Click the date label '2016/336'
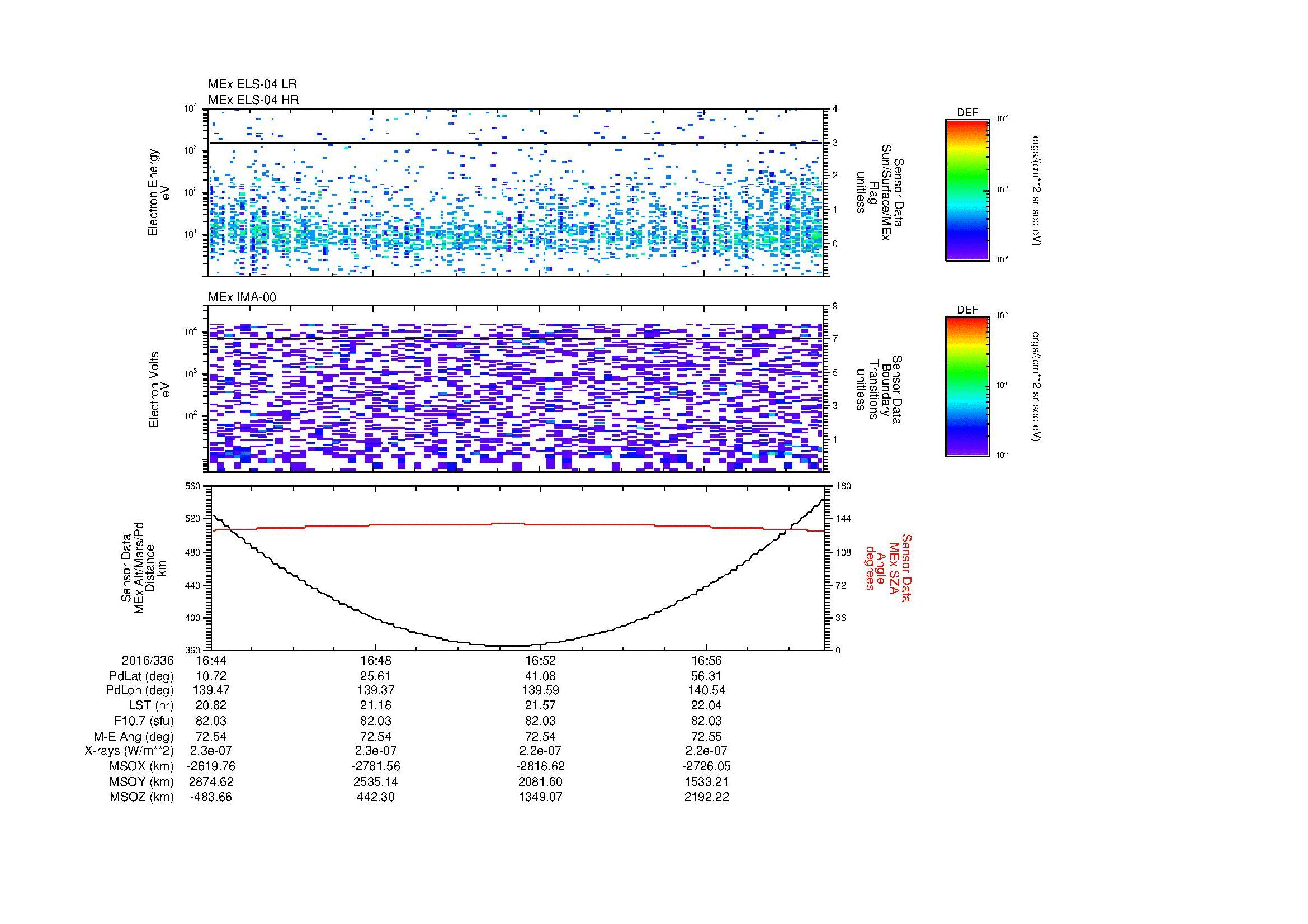The image size is (1308, 924). [148, 660]
